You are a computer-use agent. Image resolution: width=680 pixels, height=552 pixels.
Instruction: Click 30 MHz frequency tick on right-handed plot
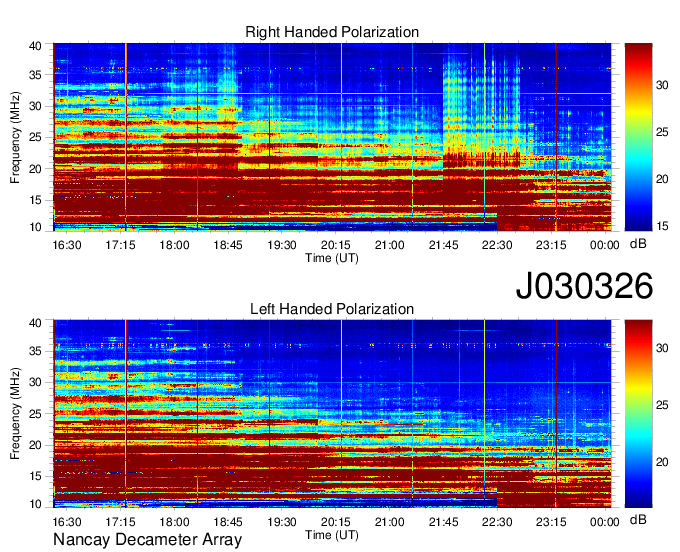tap(35, 106)
